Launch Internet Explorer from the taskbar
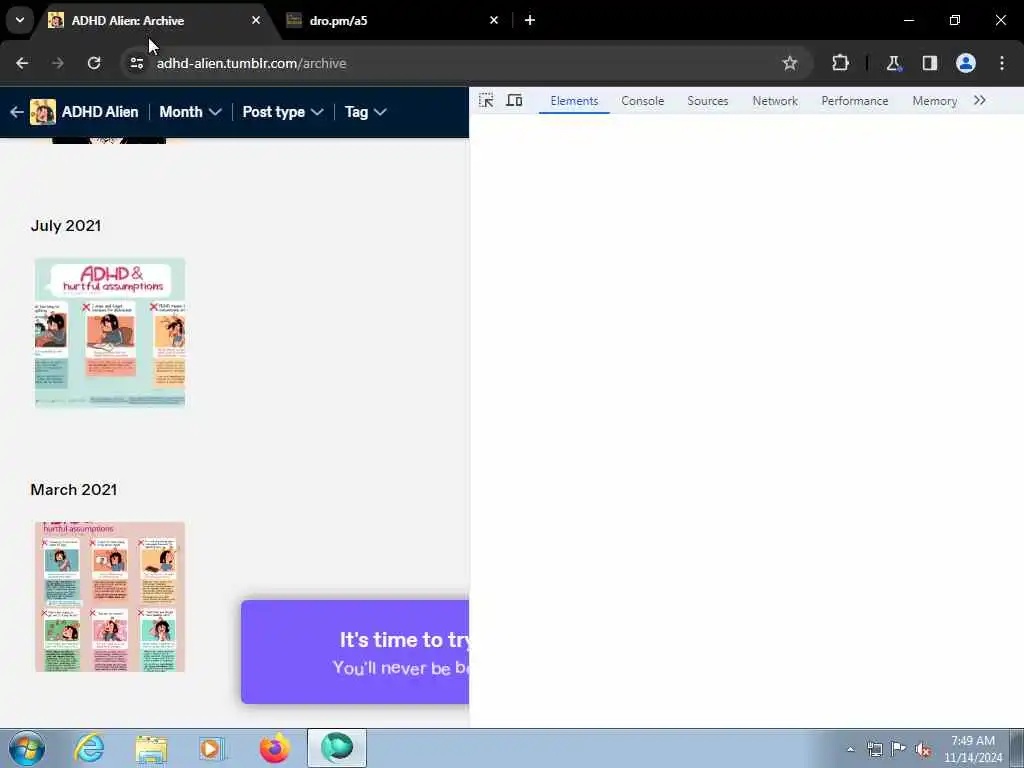 [x=89, y=748]
